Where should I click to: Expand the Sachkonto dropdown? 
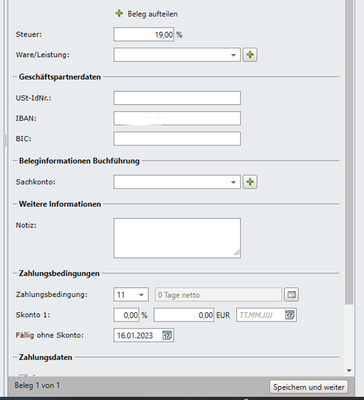click(233, 182)
